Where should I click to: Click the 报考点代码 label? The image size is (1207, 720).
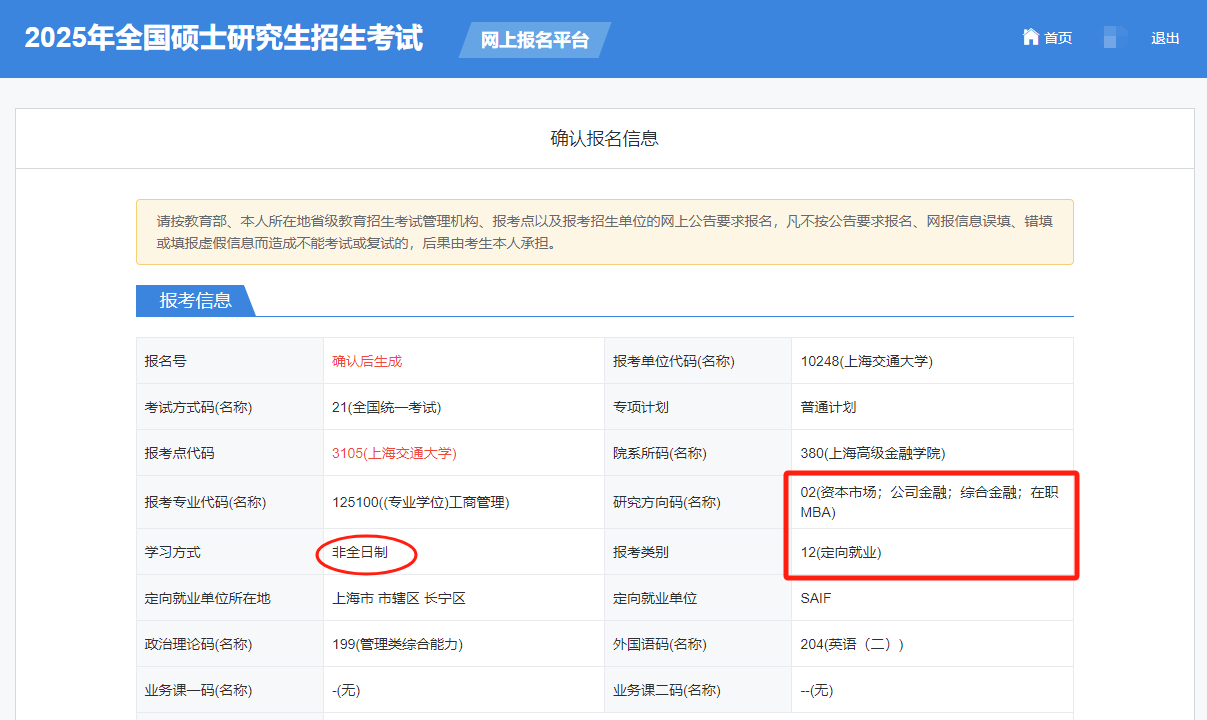click(x=179, y=453)
